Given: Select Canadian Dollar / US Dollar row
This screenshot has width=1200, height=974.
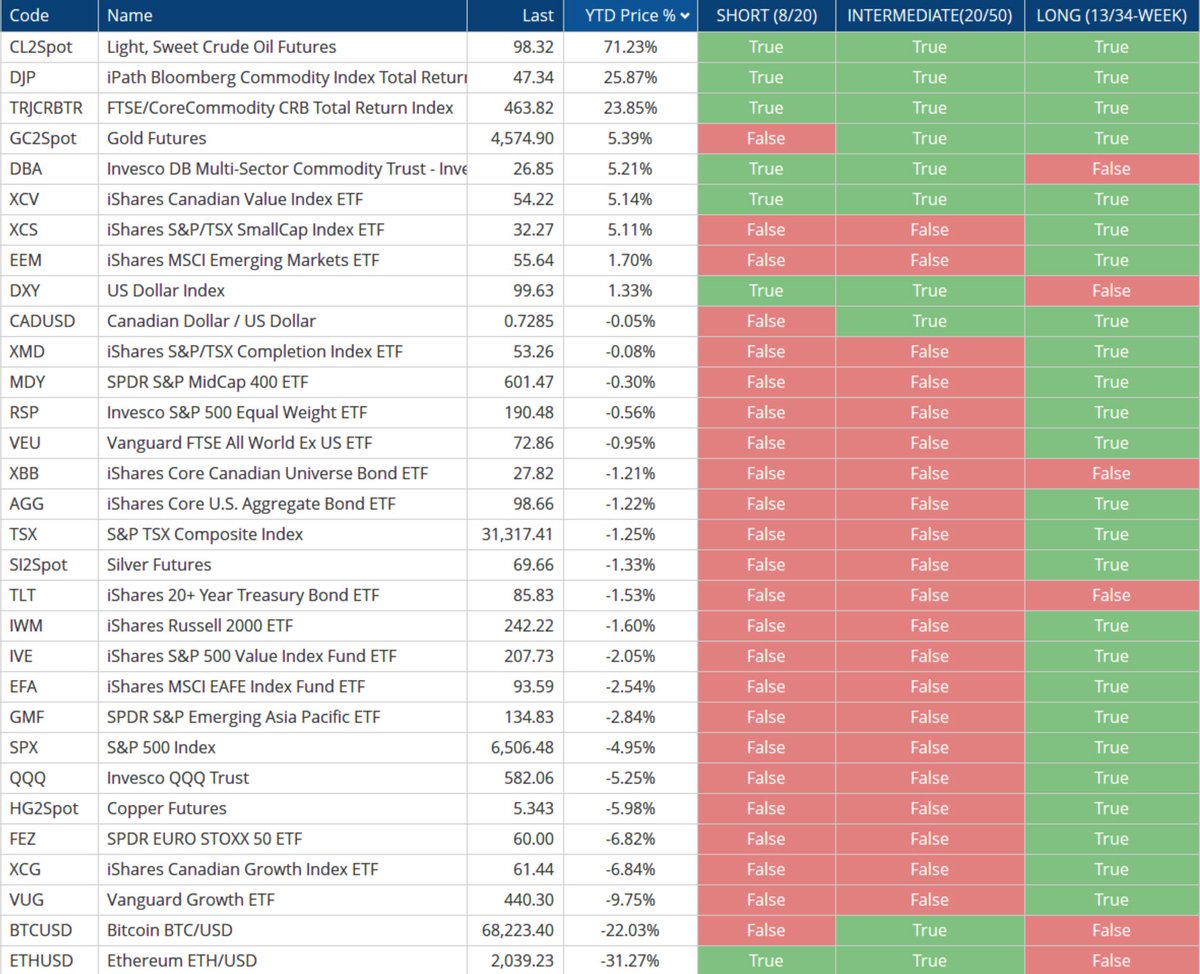Looking at the screenshot, I should point(600,321).
